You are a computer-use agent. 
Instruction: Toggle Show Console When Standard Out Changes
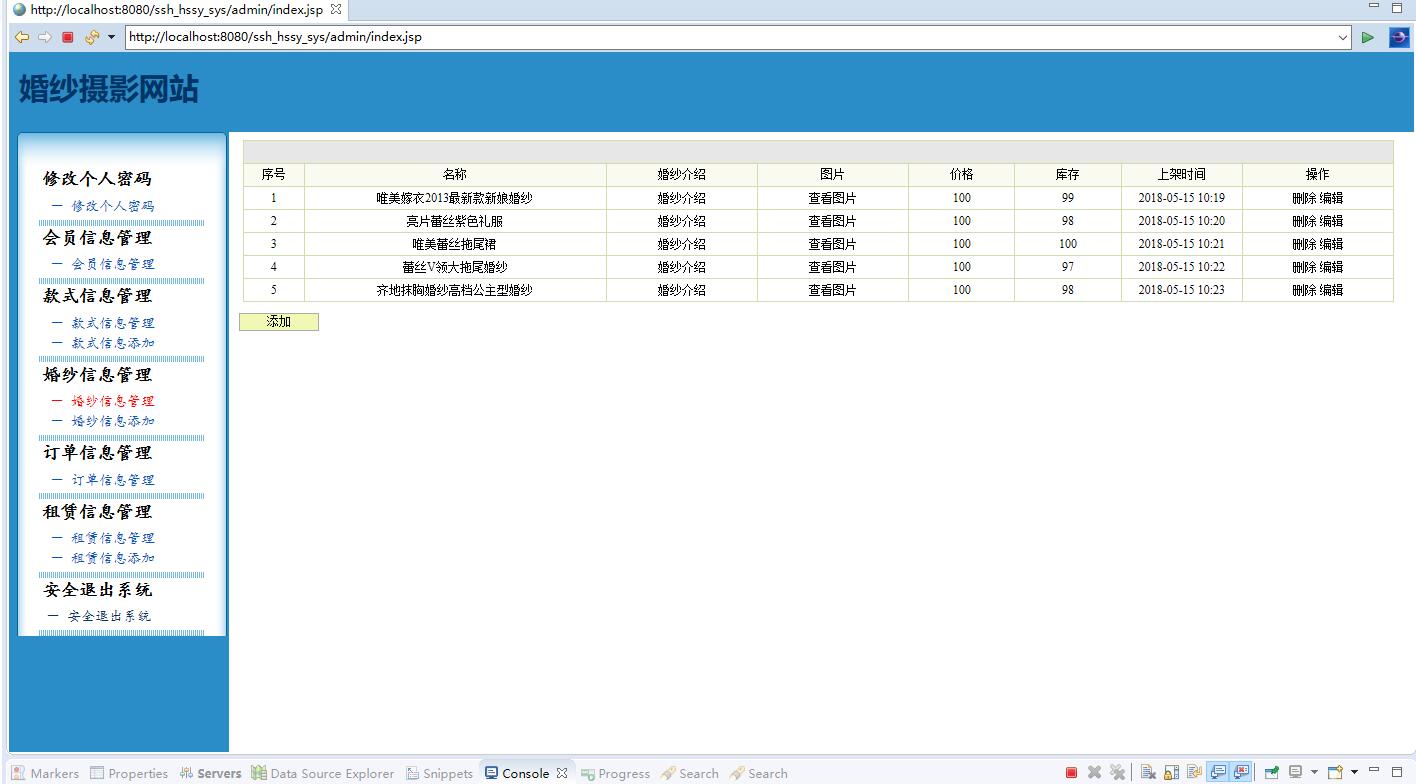pyautogui.click(x=1216, y=771)
